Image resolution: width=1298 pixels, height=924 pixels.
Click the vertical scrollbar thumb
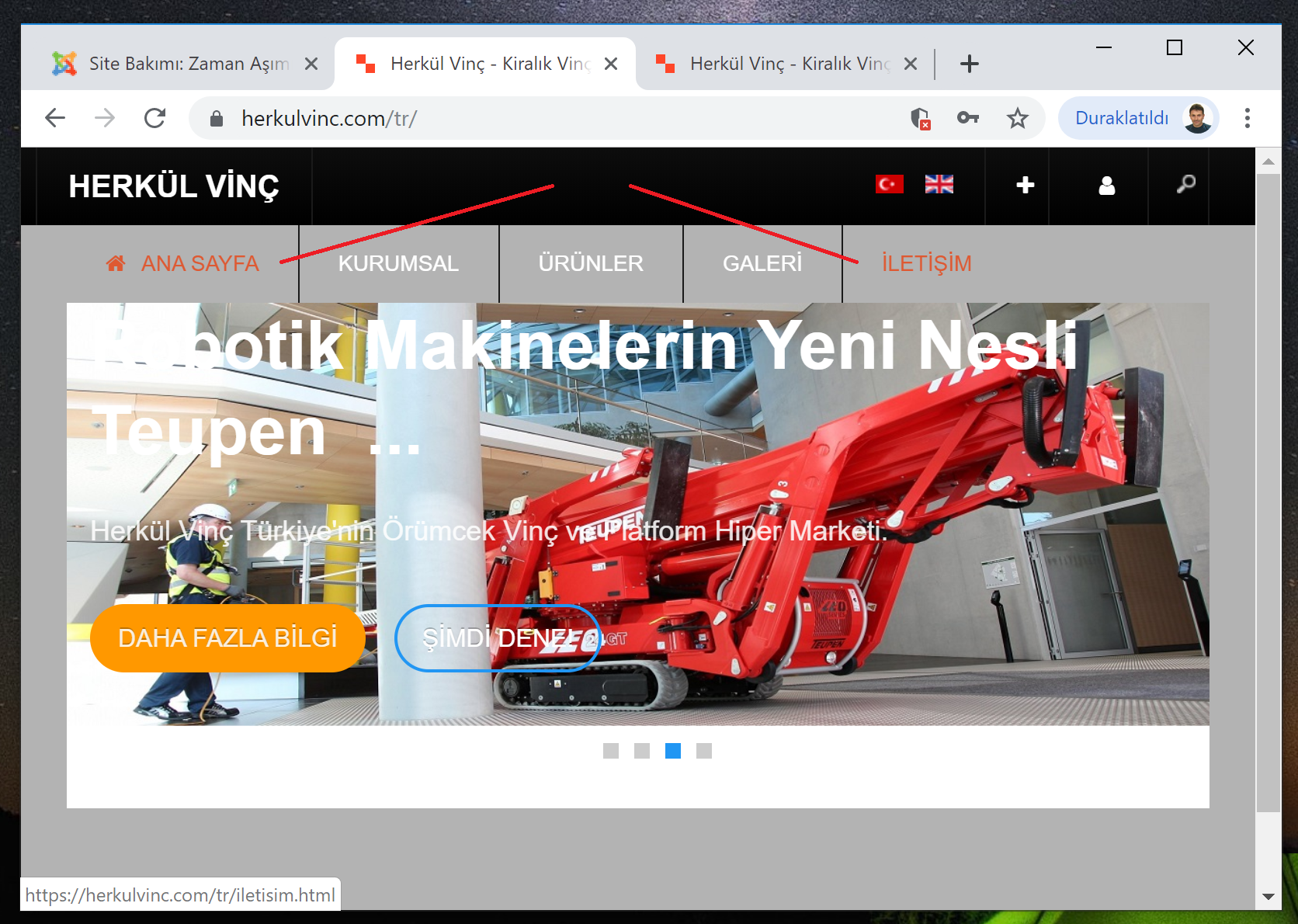point(1268,492)
